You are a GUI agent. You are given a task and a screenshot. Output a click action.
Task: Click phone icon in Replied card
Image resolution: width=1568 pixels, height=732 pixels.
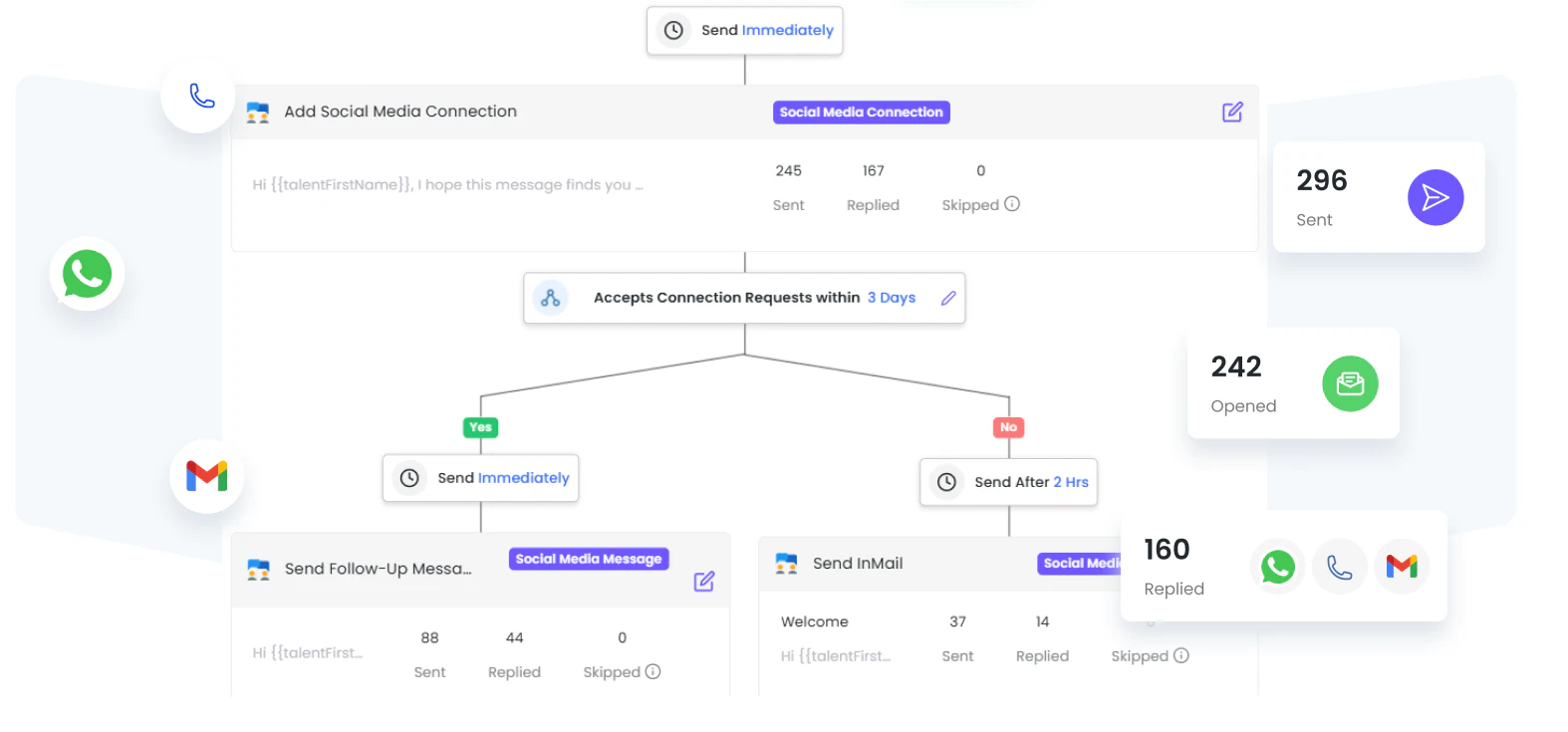coord(1339,567)
